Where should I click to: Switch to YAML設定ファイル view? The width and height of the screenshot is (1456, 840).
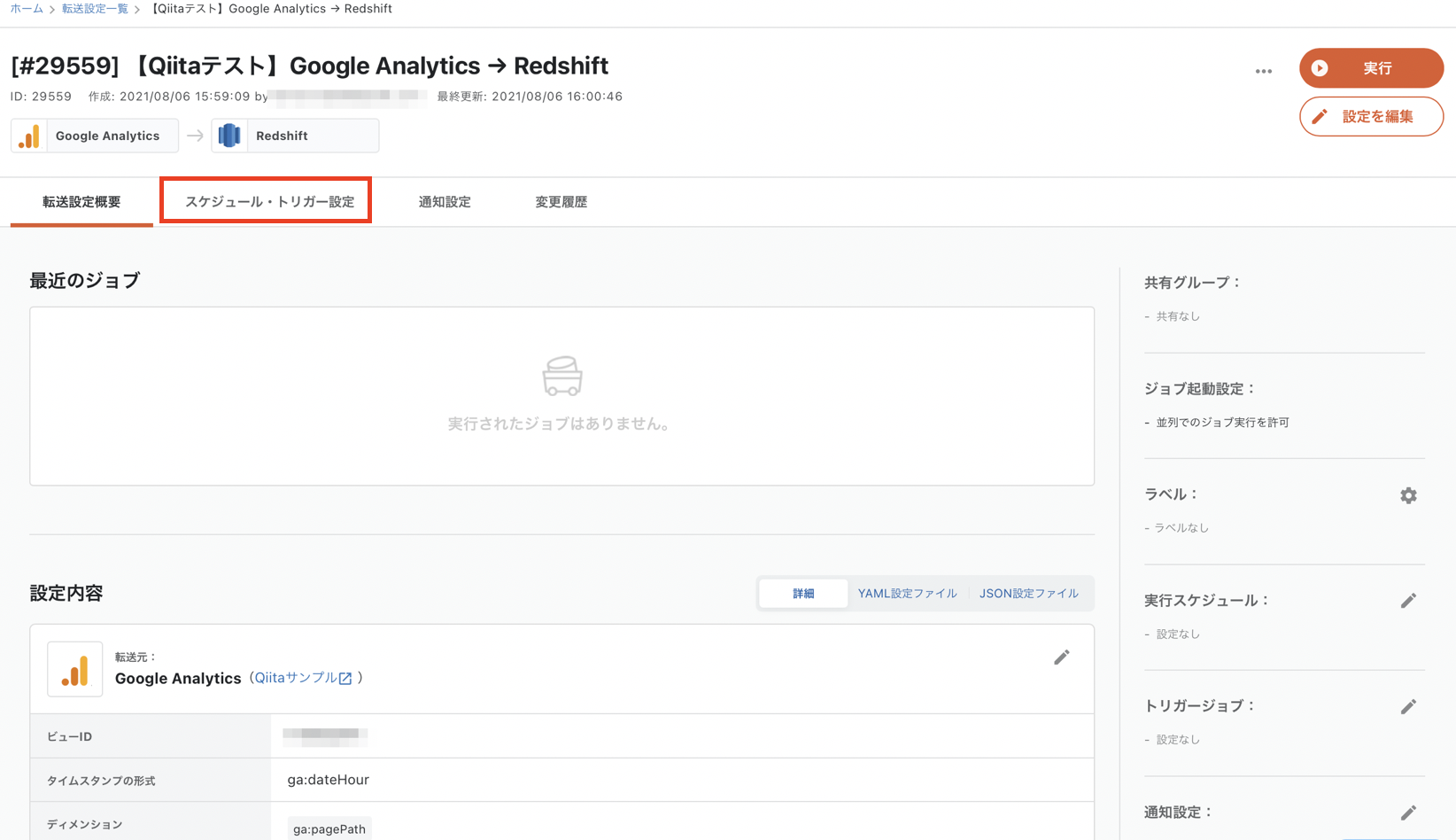coord(907,594)
